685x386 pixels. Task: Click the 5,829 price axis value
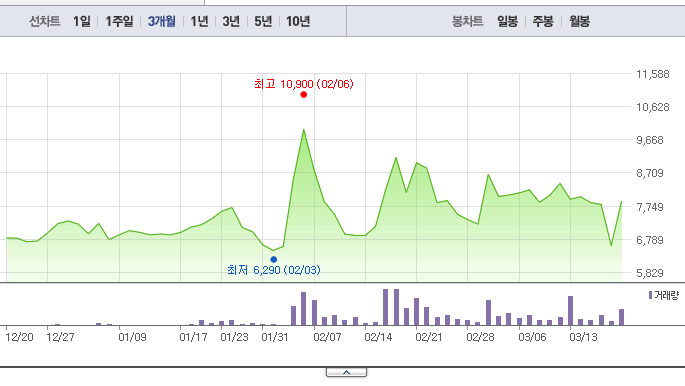click(650, 273)
